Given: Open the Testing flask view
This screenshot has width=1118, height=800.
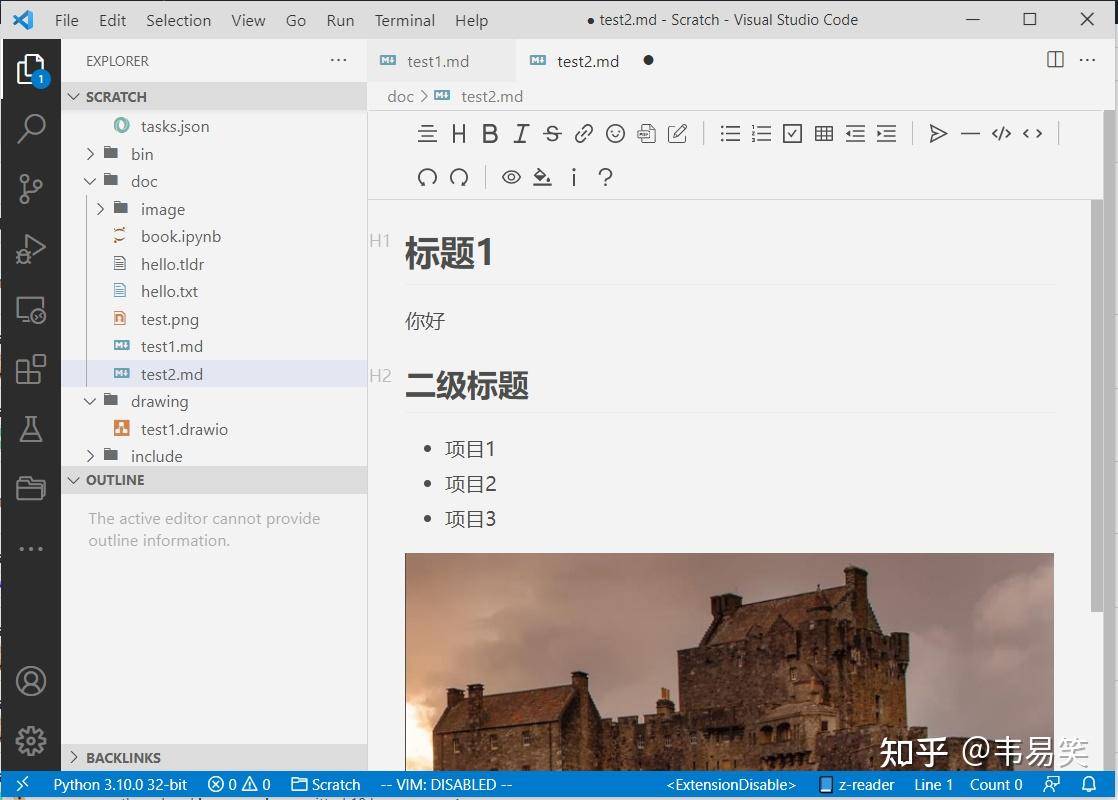Looking at the screenshot, I should click(x=31, y=429).
